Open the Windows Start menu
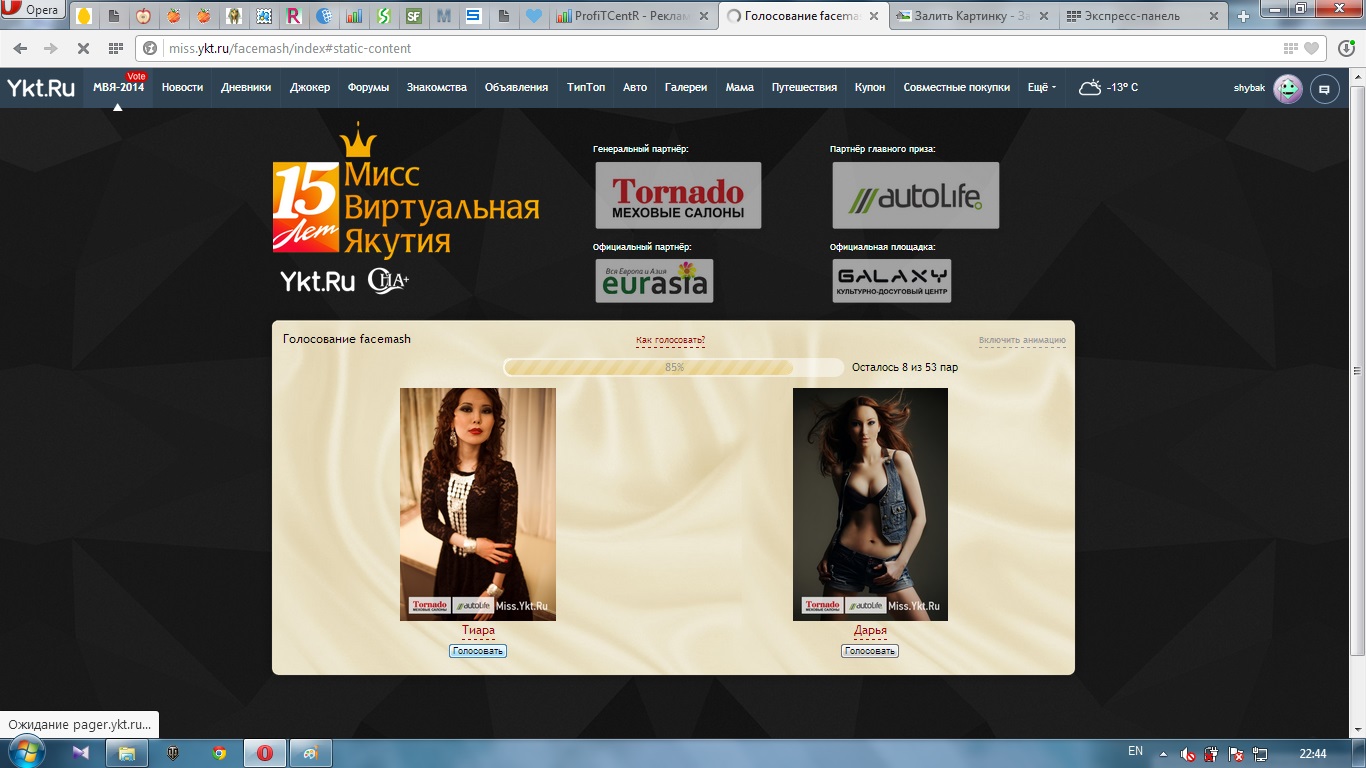Image resolution: width=1366 pixels, height=768 pixels. point(27,753)
